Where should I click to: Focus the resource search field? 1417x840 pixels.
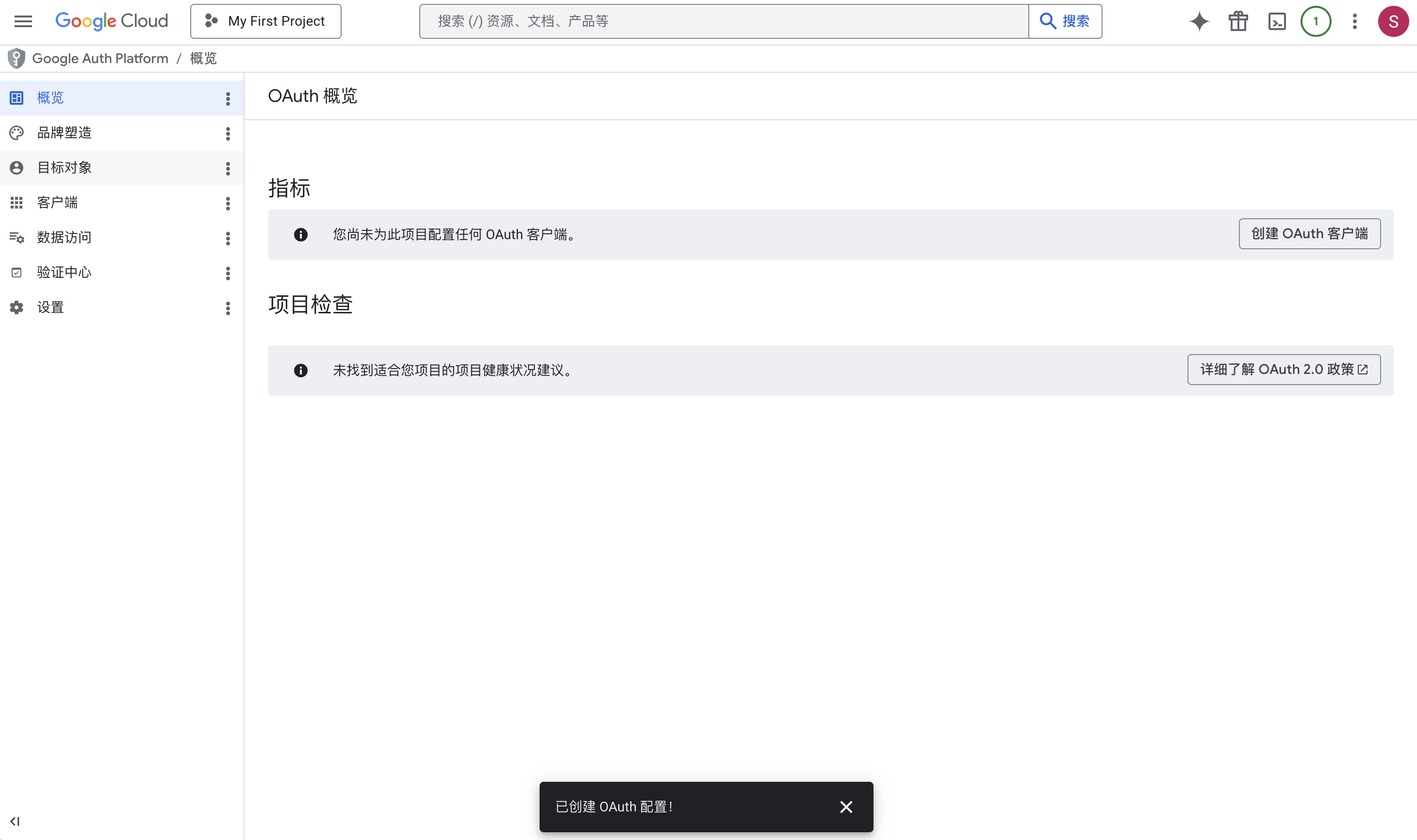pos(724,21)
